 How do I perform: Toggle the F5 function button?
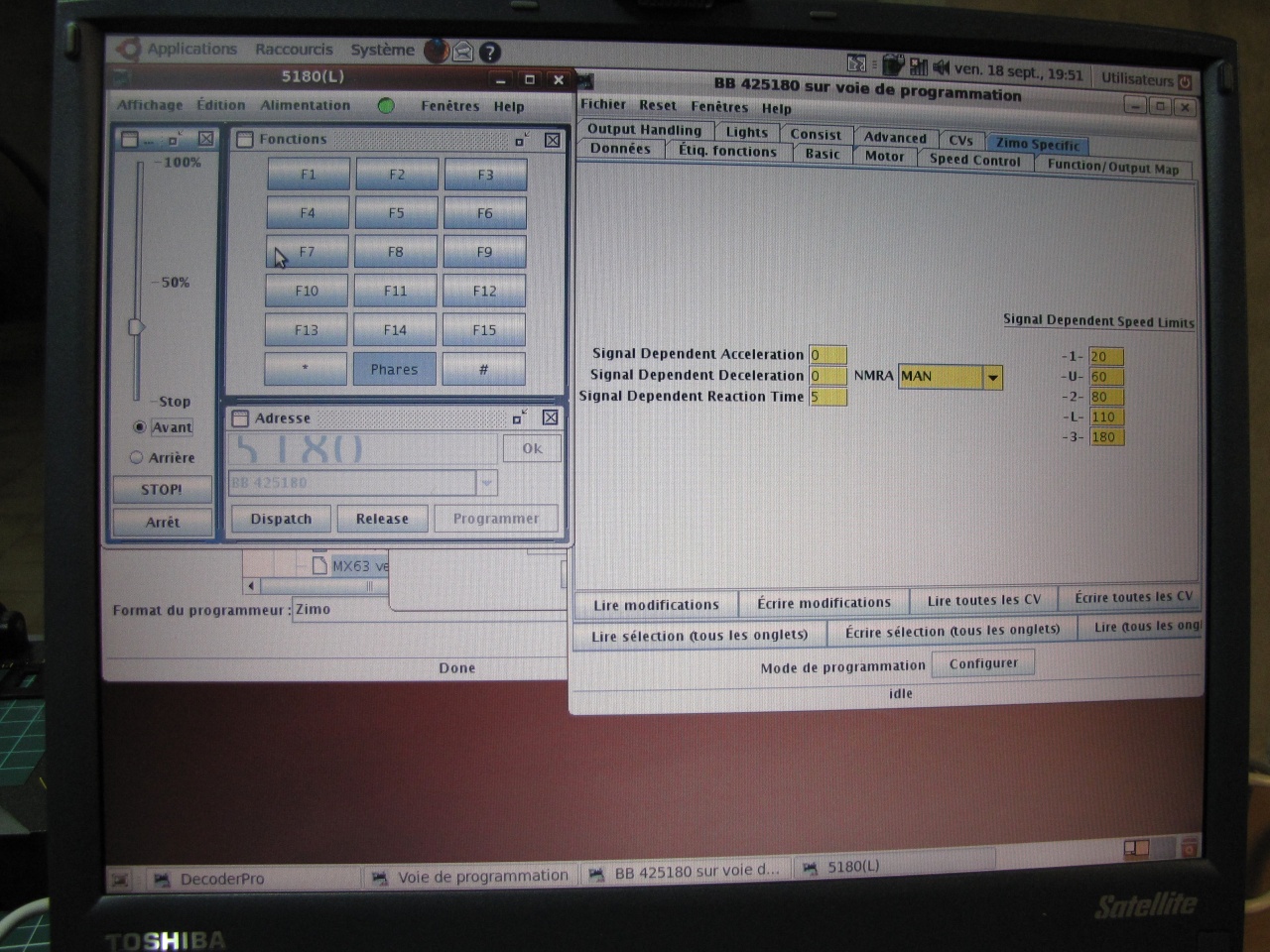[396, 213]
